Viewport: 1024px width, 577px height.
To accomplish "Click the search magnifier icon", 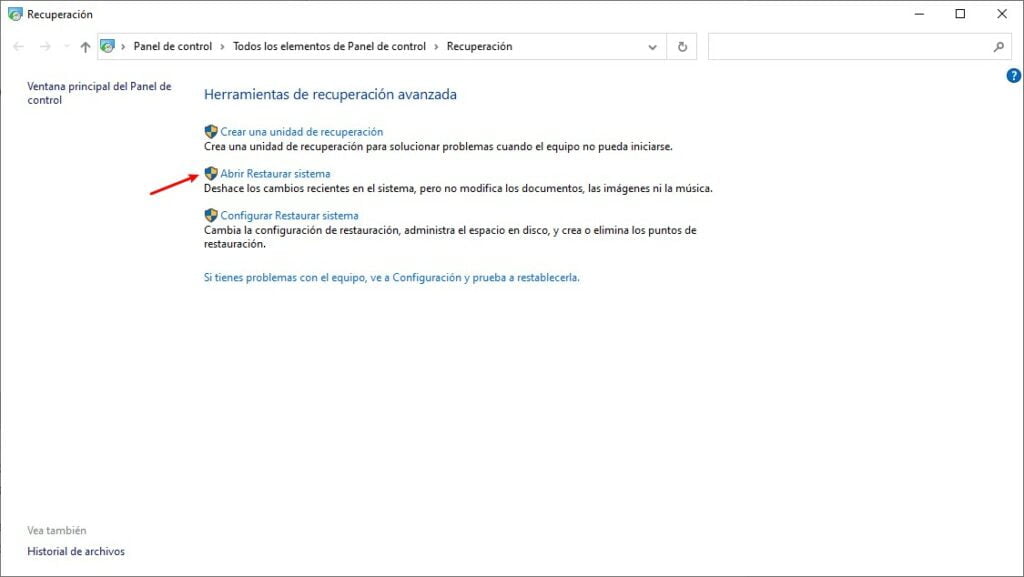I will click(x=999, y=47).
